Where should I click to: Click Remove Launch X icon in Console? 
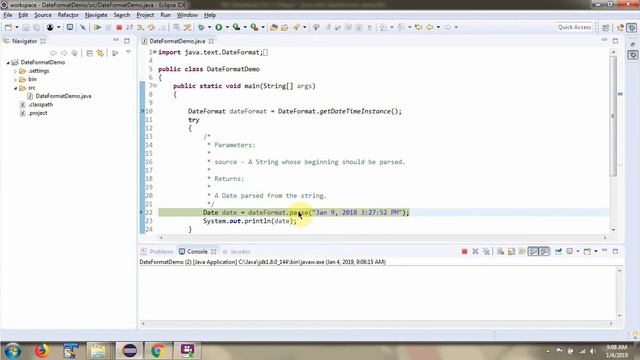[x=475, y=251]
